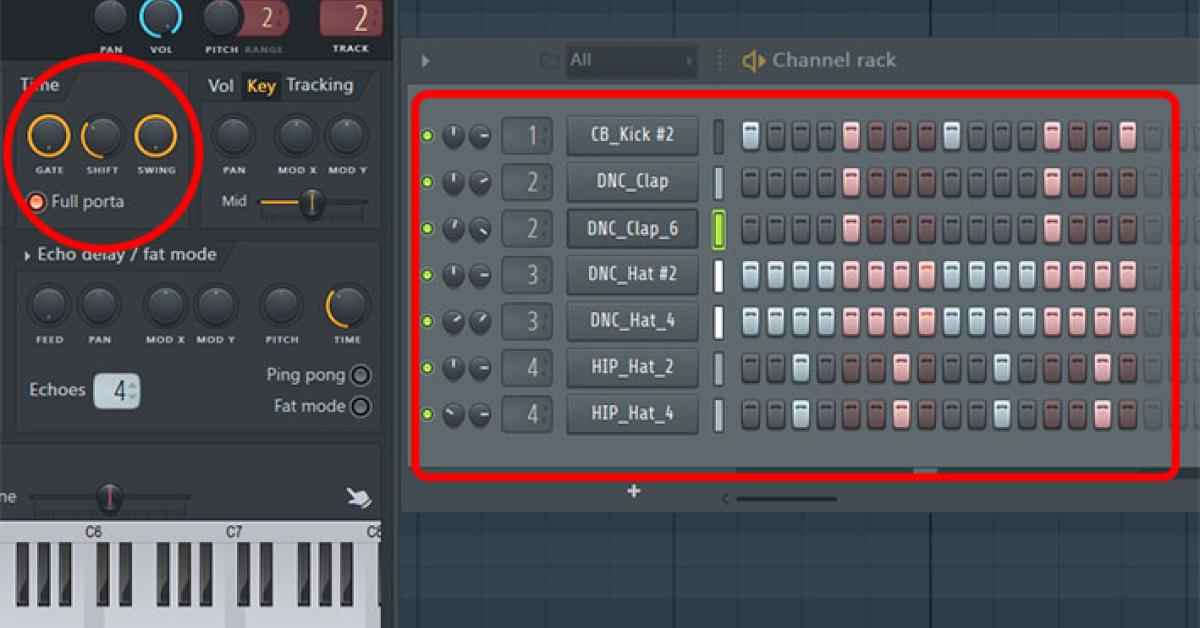The image size is (1200, 628).
Task: Click the PAN knob under Key tab
Action: click(x=234, y=136)
